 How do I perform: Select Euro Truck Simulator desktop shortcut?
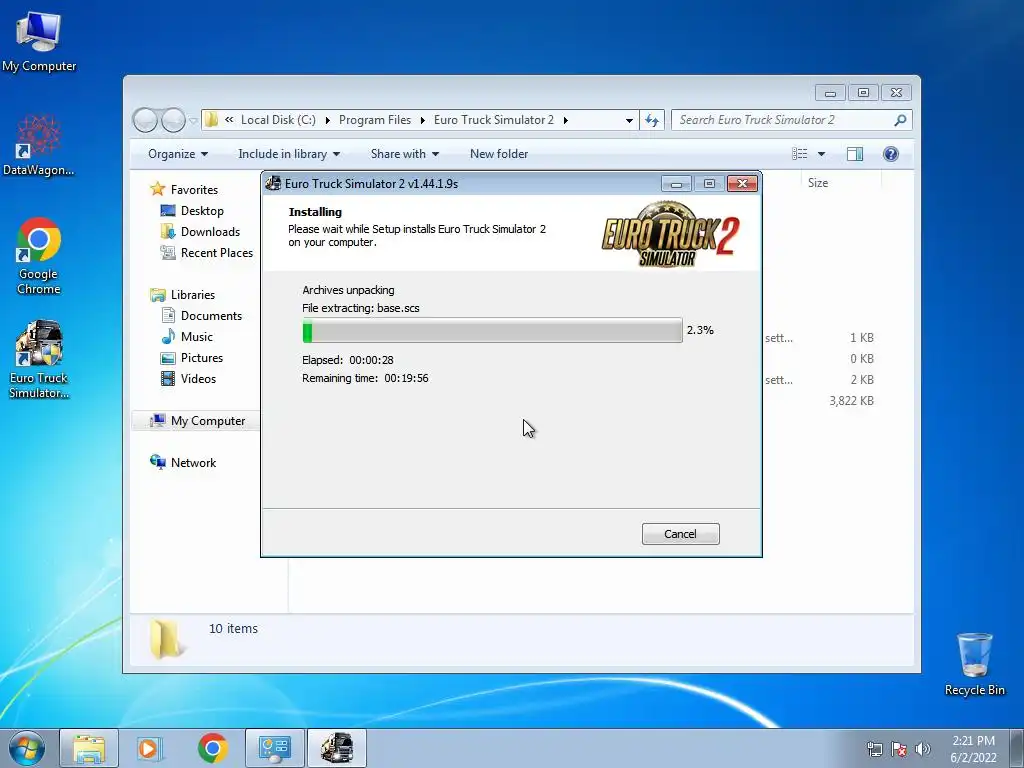[x=39, y=359]
